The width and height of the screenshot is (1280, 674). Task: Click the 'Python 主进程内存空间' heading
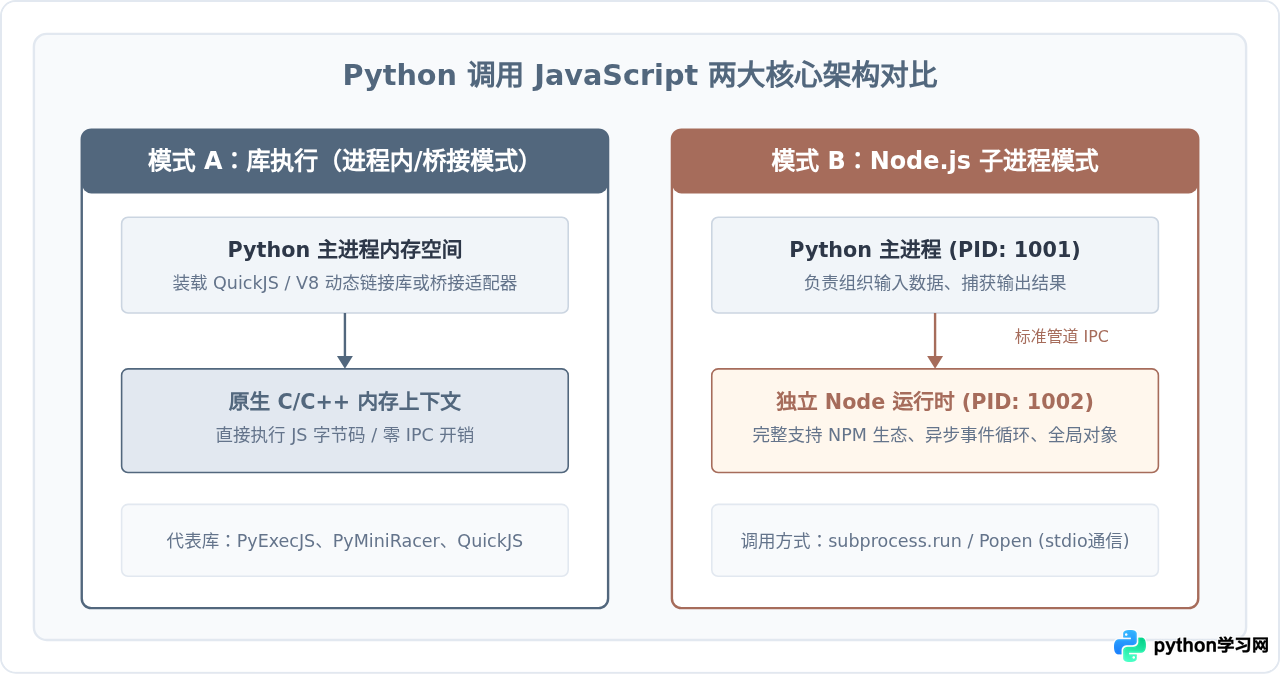[345, 250]
